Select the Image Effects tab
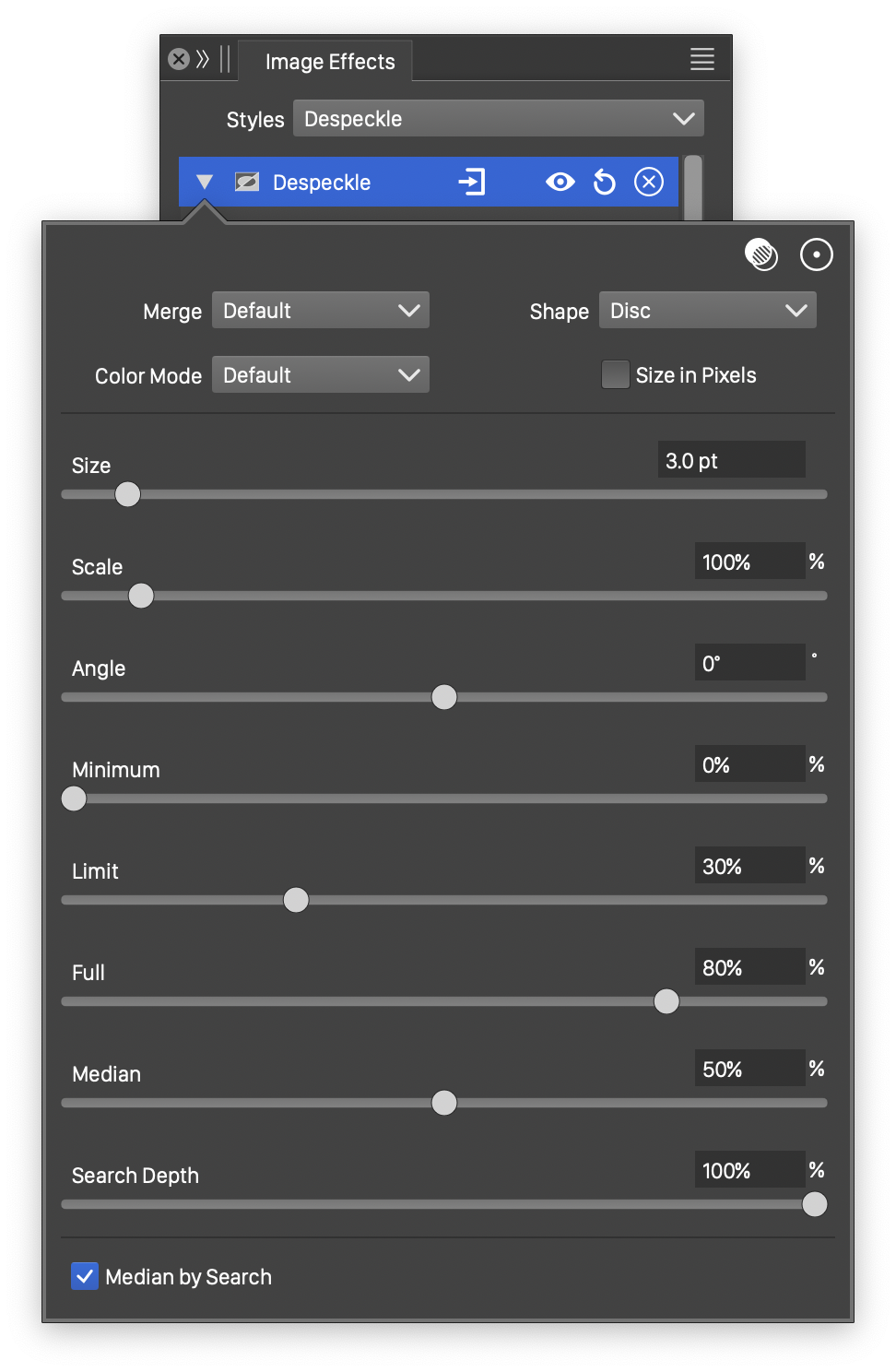 point(329,62)
